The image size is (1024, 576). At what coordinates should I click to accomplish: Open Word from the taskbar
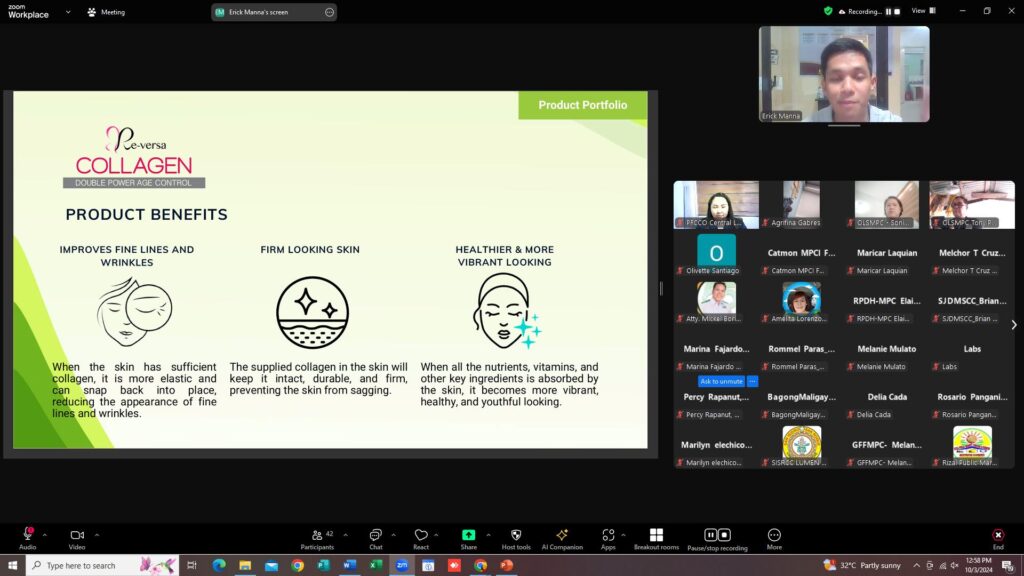pos(349,565)
